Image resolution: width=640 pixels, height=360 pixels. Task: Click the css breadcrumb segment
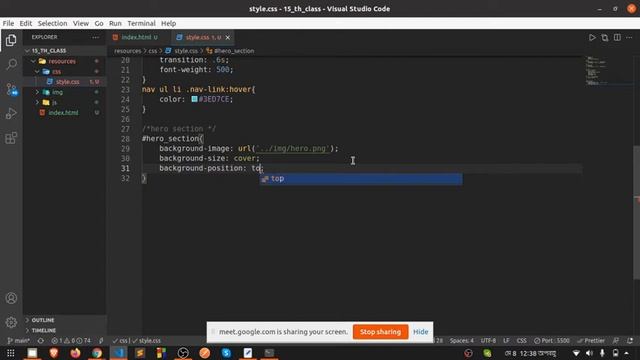[153, 51]
